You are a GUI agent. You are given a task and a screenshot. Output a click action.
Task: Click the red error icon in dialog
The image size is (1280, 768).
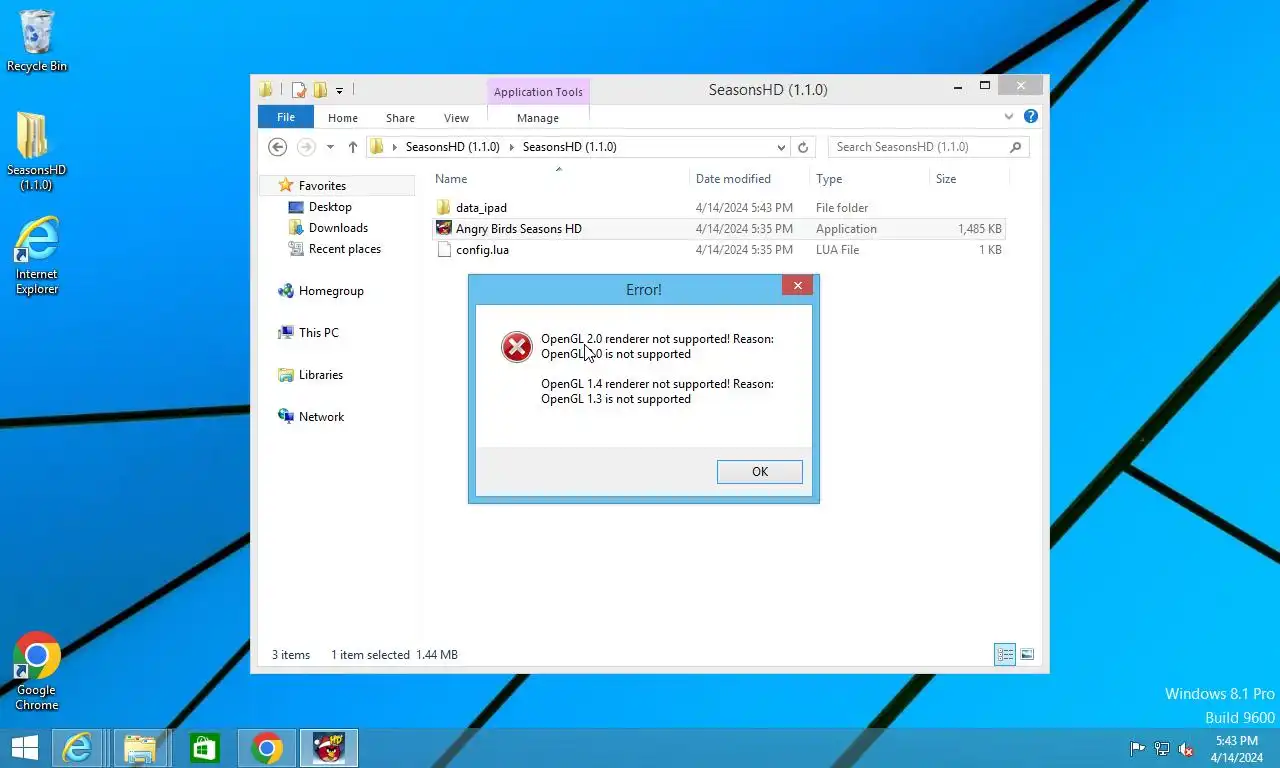coord(517,347)
